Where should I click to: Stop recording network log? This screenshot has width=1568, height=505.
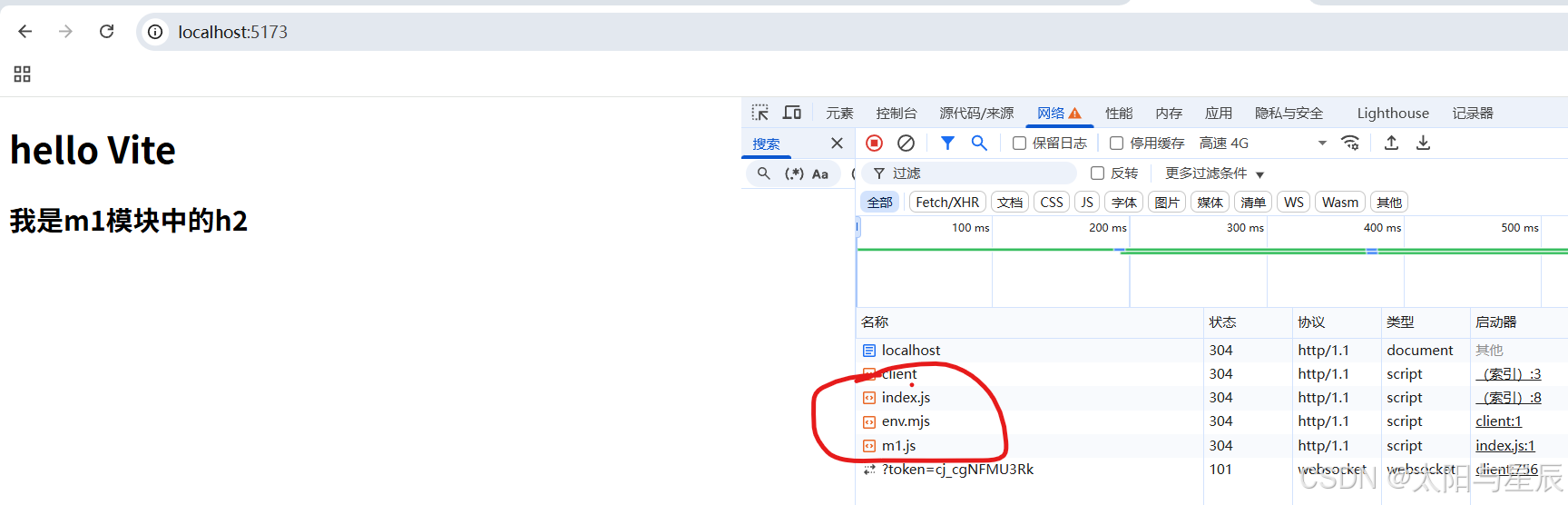click(875, 143)
